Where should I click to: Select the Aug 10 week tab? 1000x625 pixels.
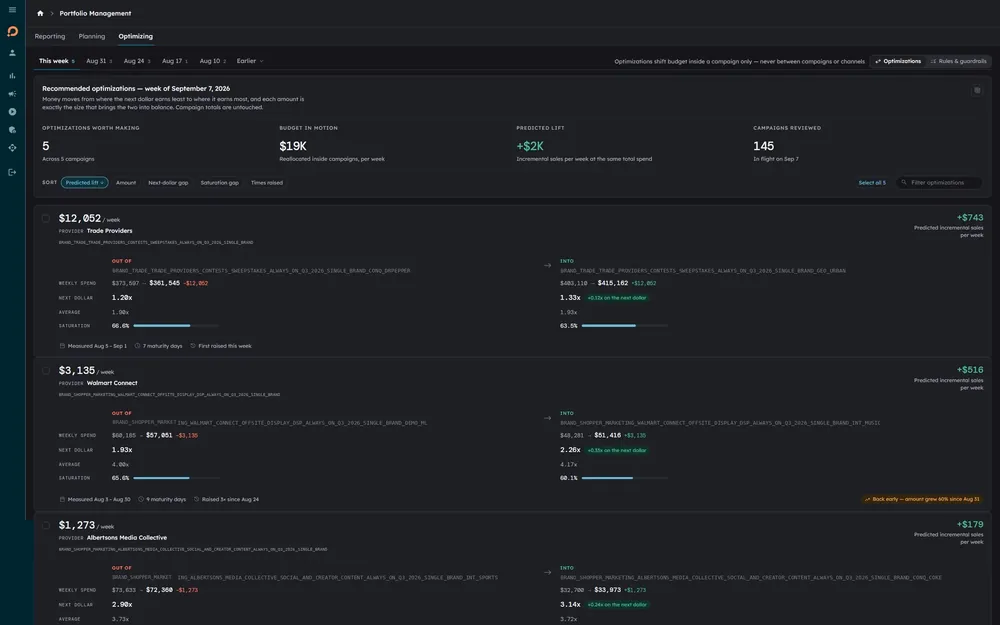(x=212, y=61)
